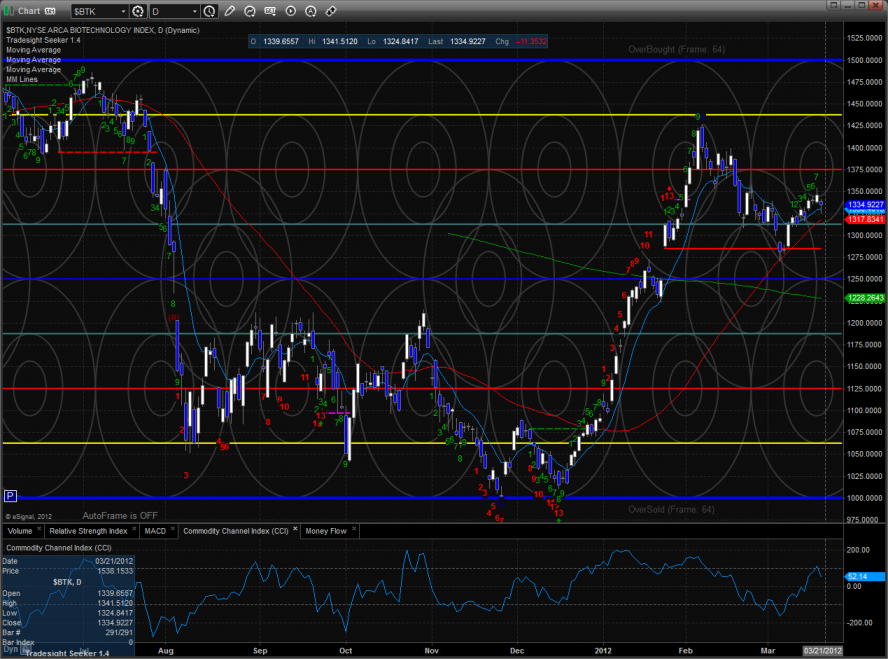Click the 03/21/2012 date marker on time axis
Image resolution: width=888 pixels, height=659 pixels.
(x=823, y=649)
